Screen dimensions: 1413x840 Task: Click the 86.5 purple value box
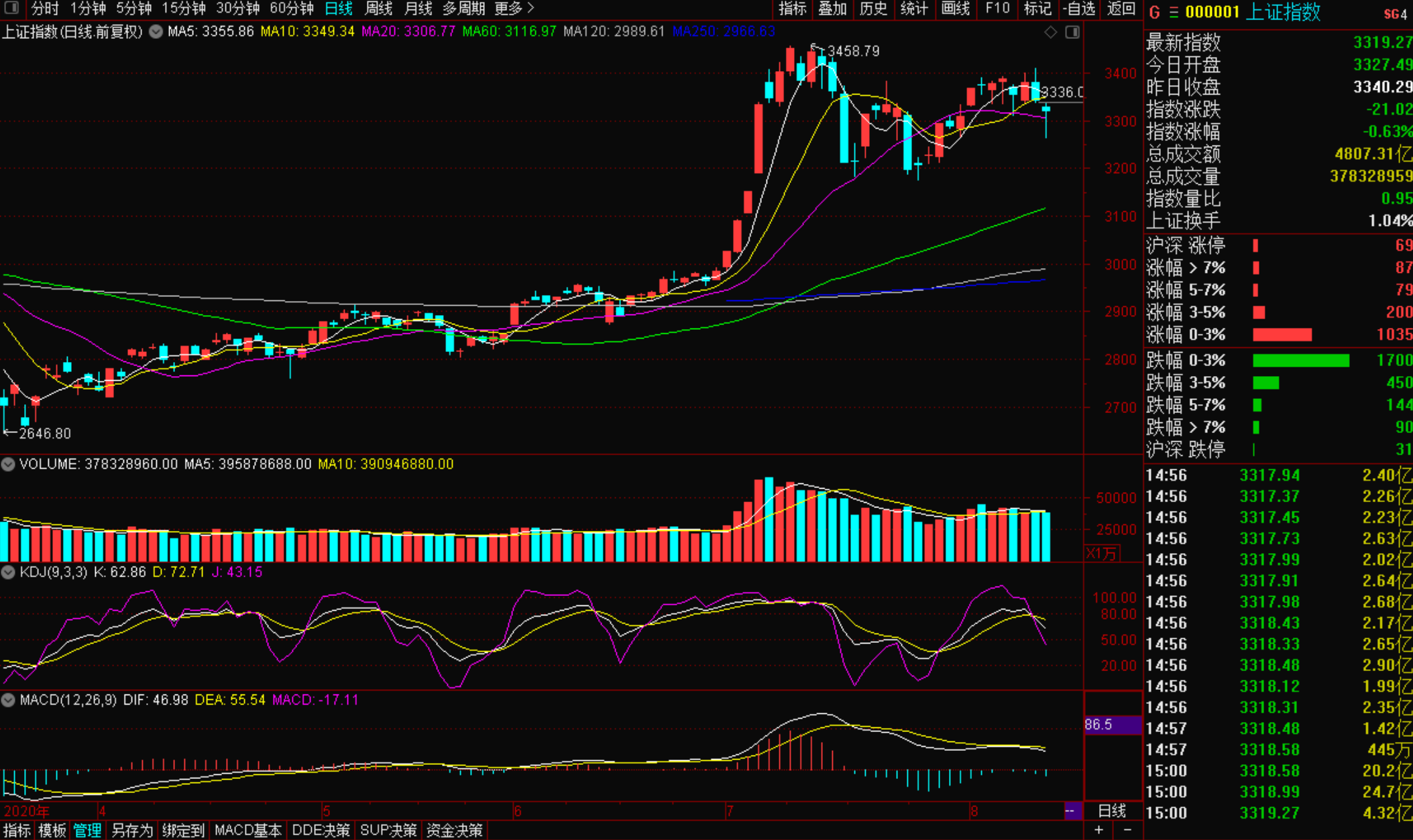[1113, 725]
